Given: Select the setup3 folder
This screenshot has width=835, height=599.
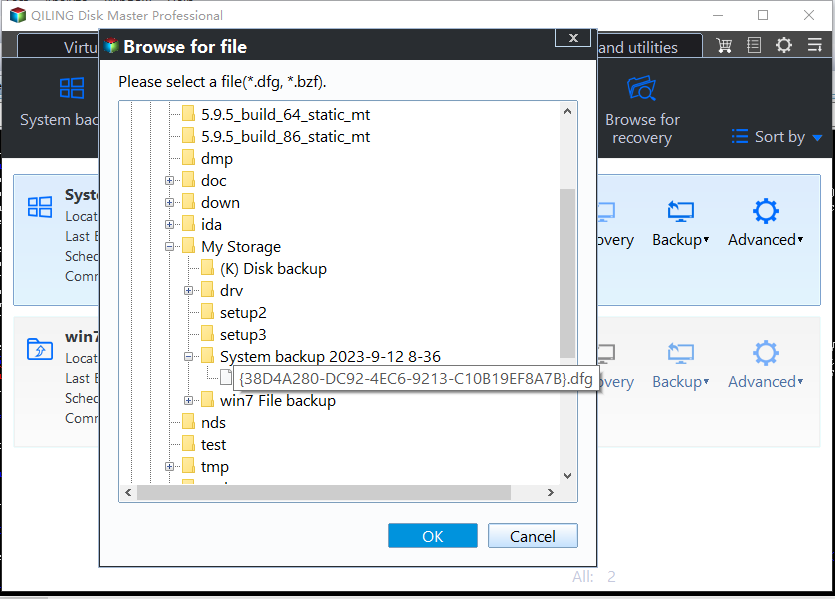Looking at the screenshot, I should tap(243, 335).
